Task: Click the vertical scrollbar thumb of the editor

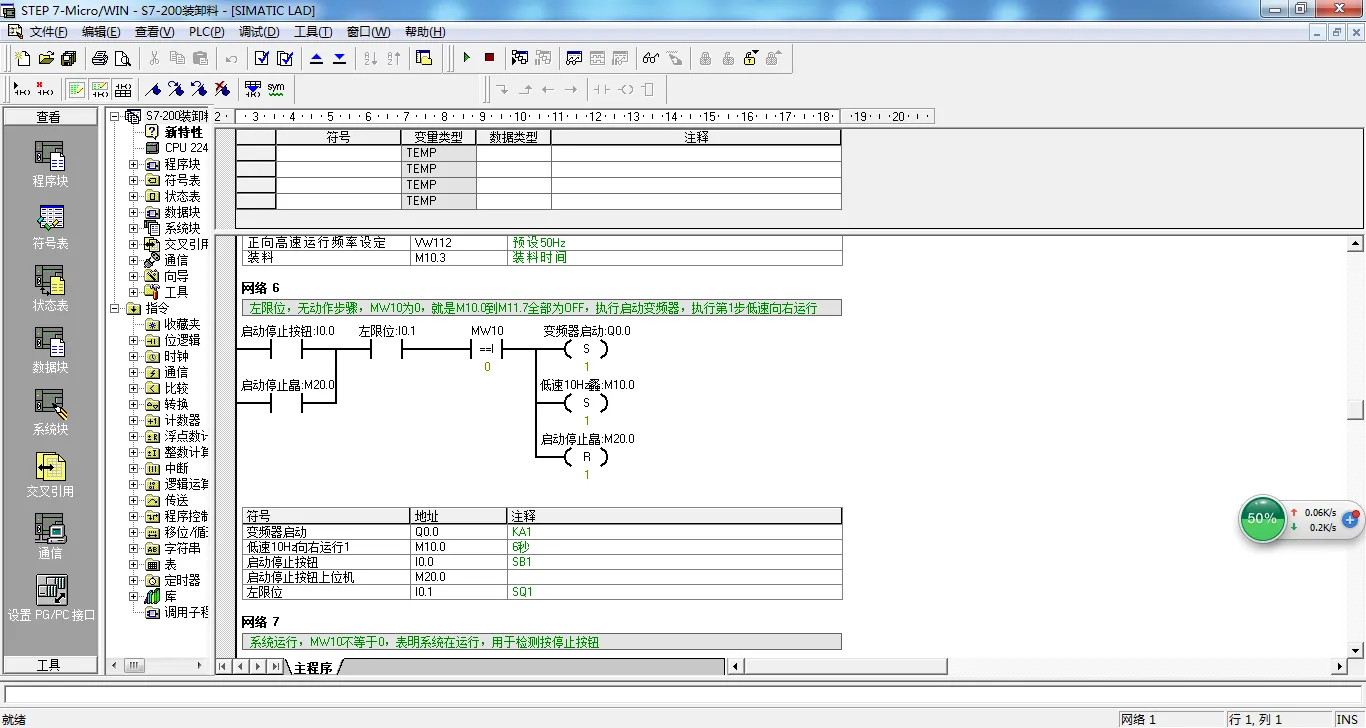Action: (1356, 409)
